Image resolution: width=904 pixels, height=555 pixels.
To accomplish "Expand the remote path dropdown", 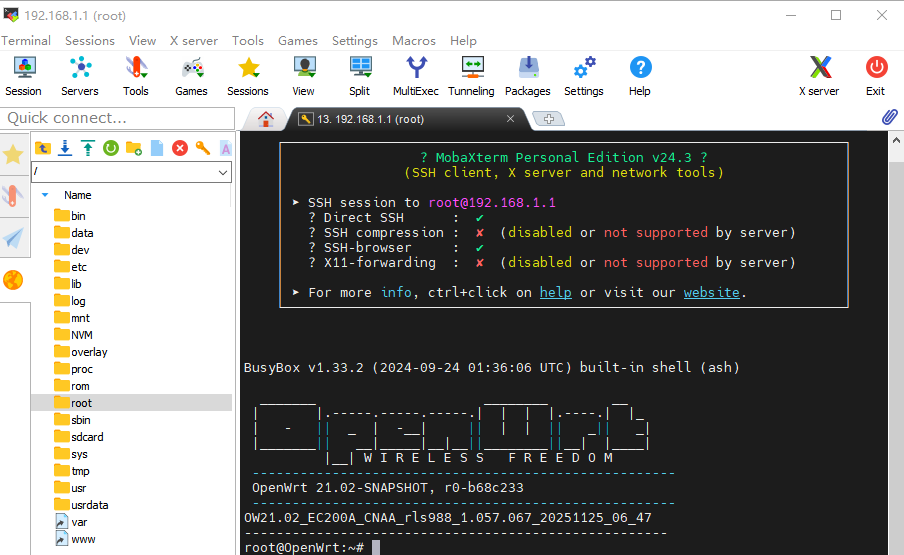I will coord(223,172).
